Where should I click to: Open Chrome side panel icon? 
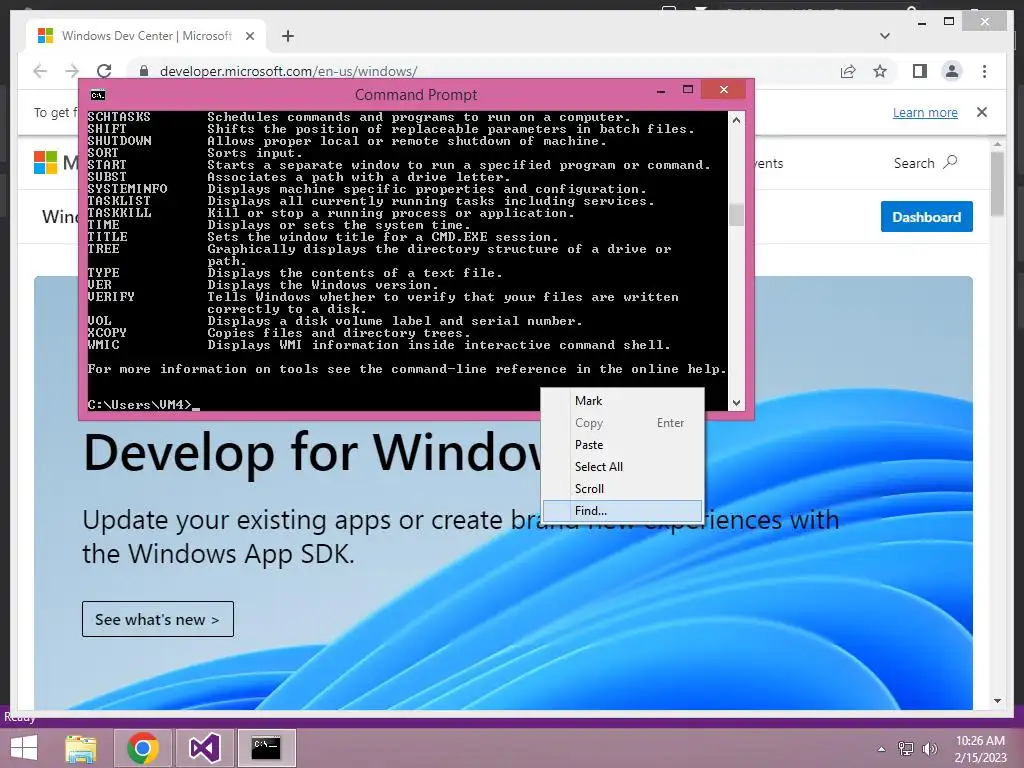coord(920,71)
